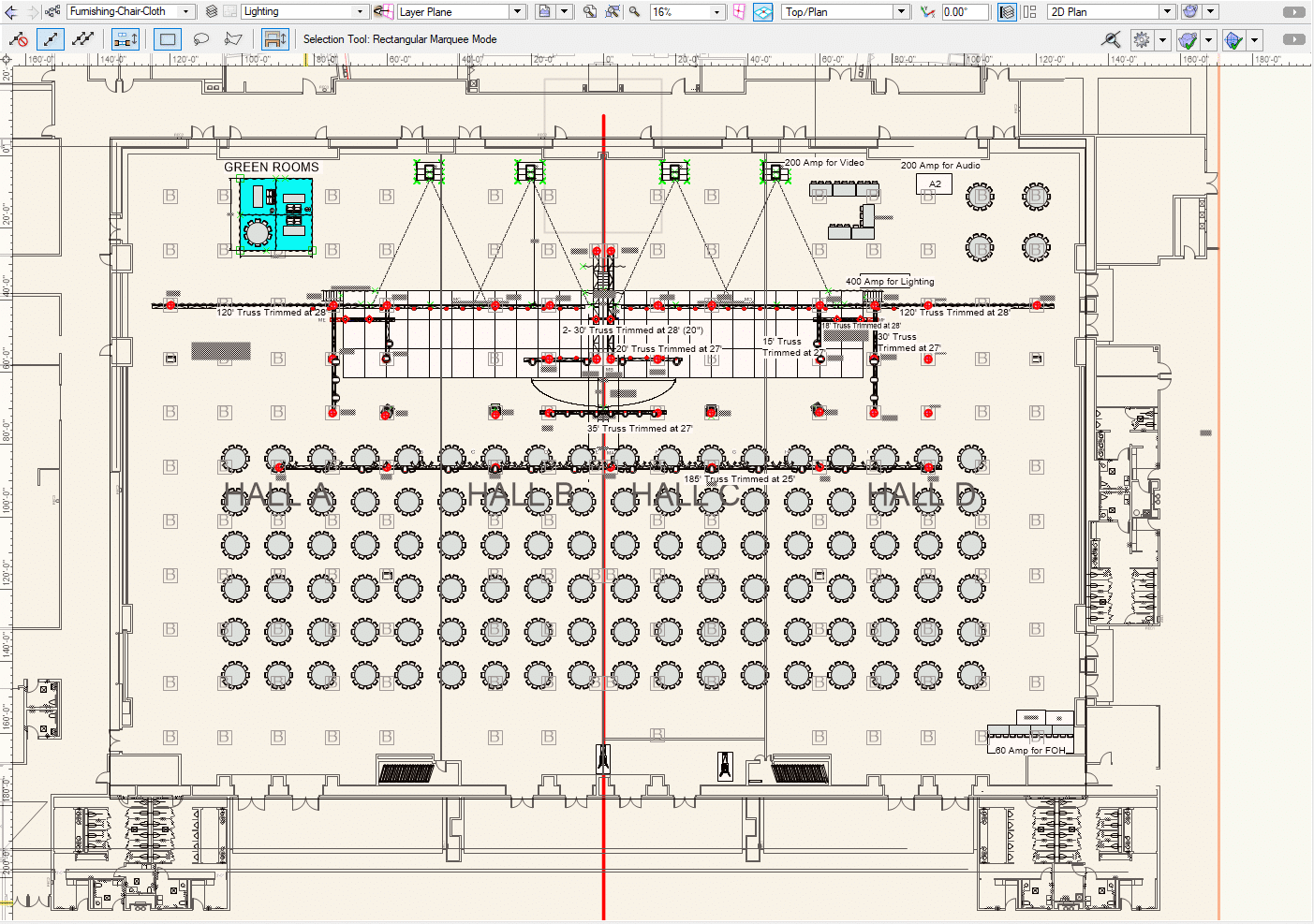Image resolution: width=1314 pixels, height=924 pixels.
Task: Expand the project sharing dropdown arrow
Action: pos(1209,39)
